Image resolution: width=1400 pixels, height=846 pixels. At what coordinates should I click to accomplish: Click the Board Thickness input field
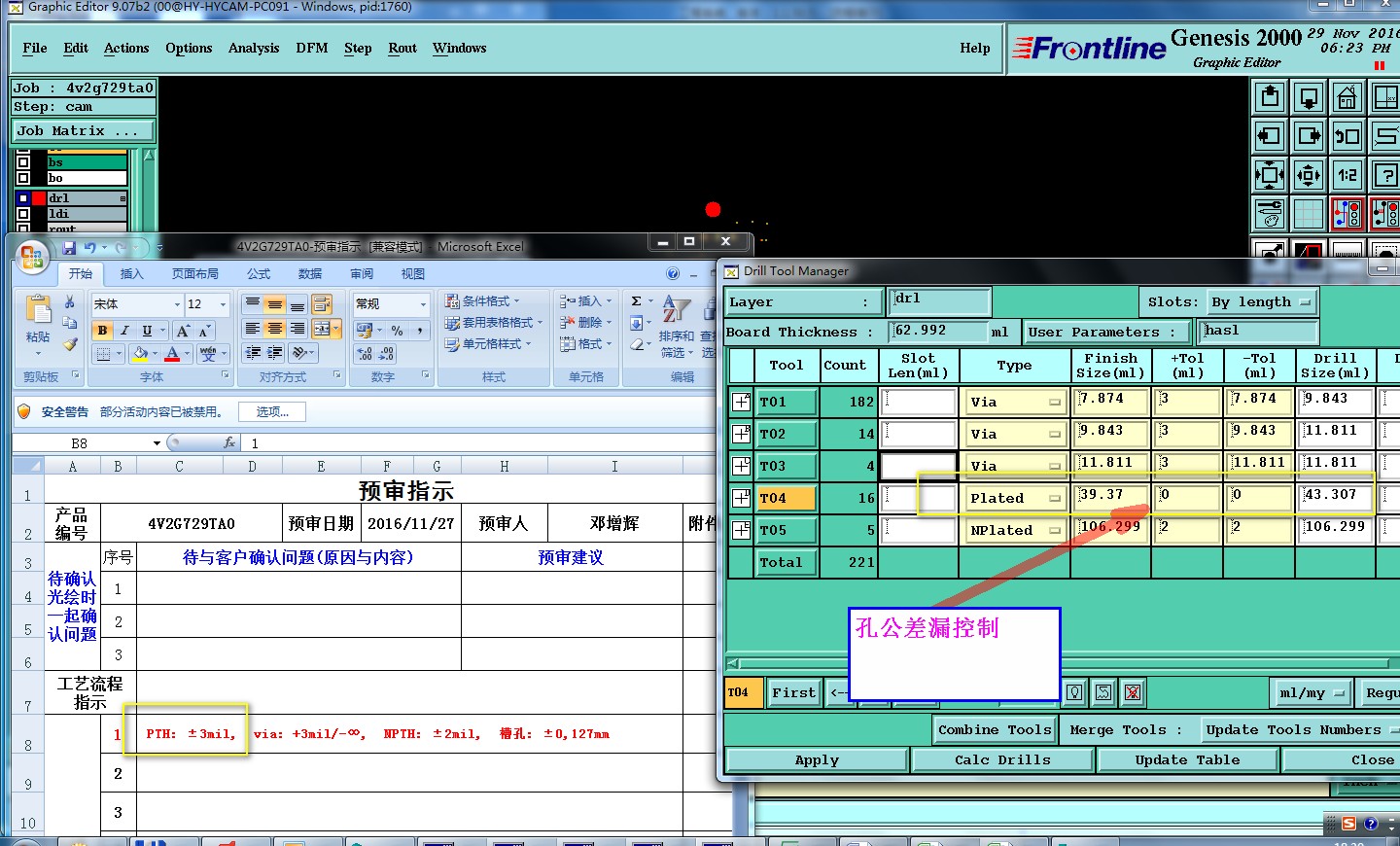tap(938, 332)
